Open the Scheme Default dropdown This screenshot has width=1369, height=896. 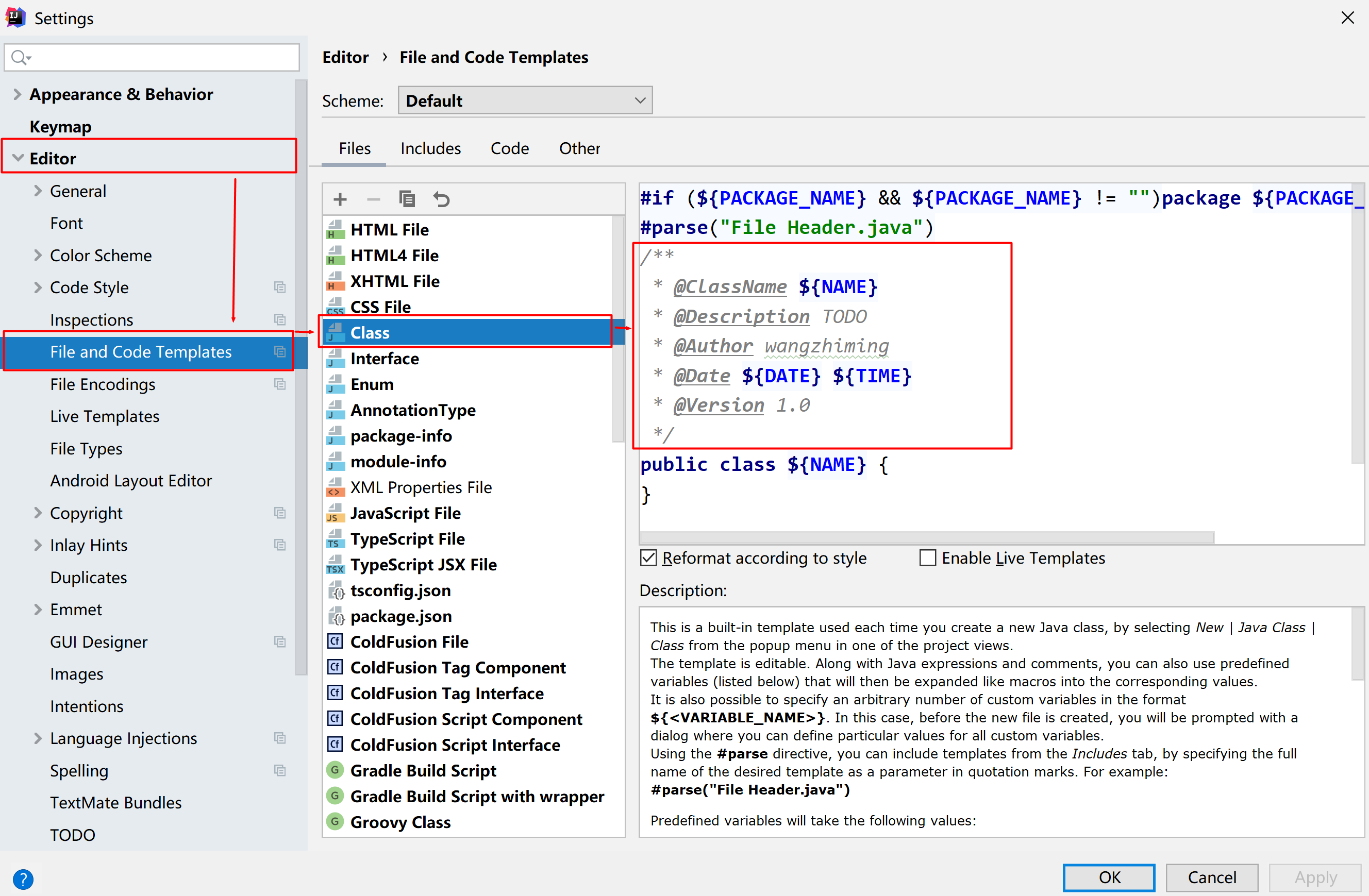[525, 100]
